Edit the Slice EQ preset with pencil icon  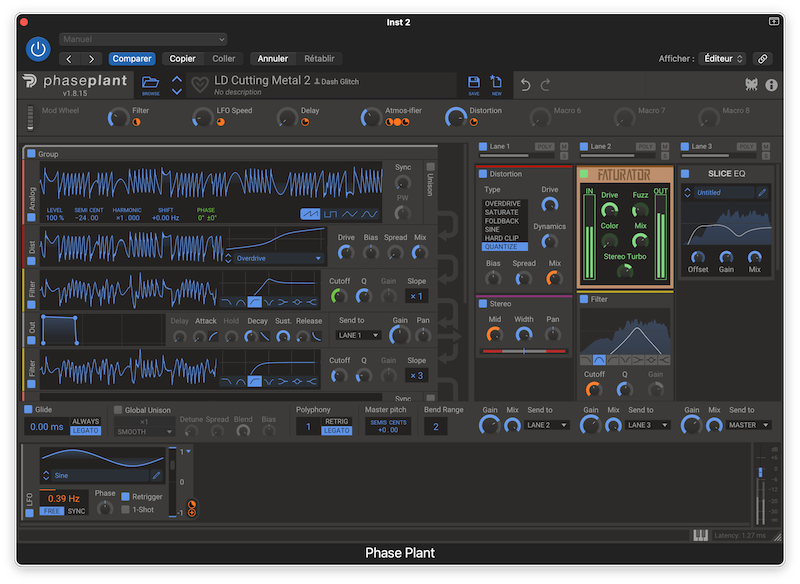pyautogui.click(x=762, y=192)
